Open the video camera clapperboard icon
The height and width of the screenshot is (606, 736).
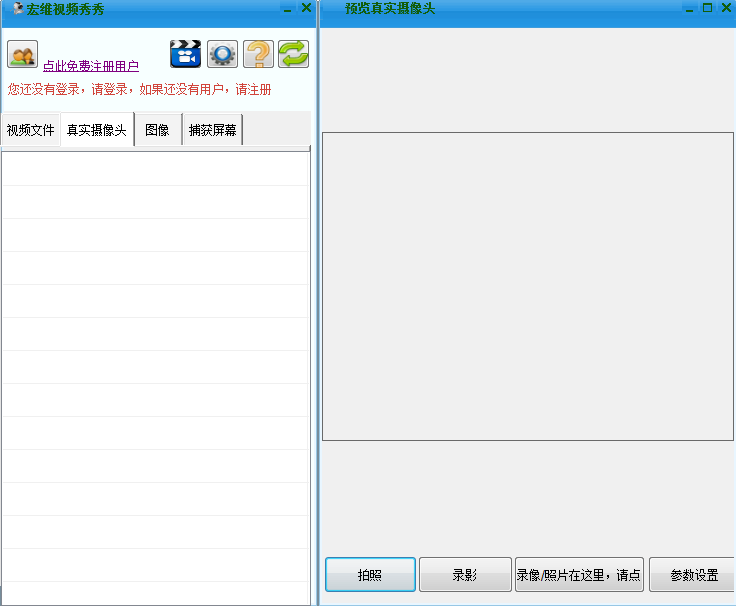tap(185, 54)
